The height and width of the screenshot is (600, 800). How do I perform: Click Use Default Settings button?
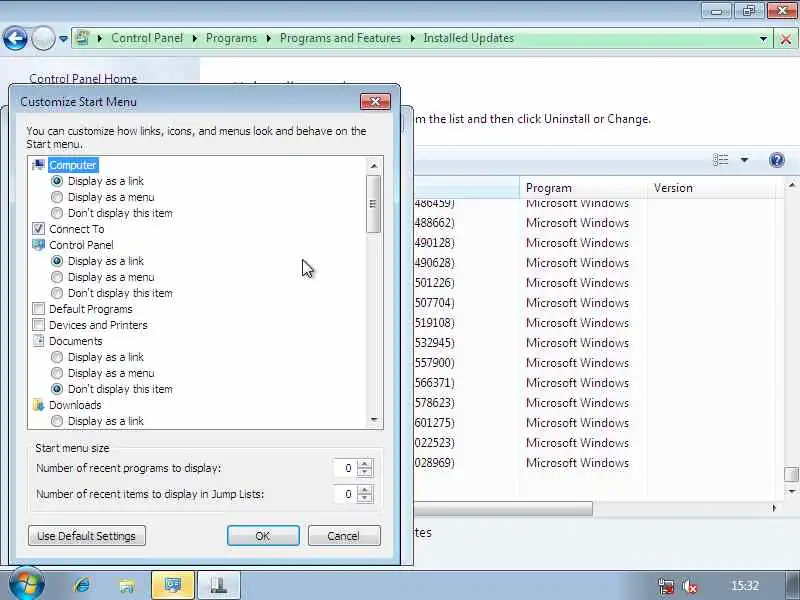87,536
